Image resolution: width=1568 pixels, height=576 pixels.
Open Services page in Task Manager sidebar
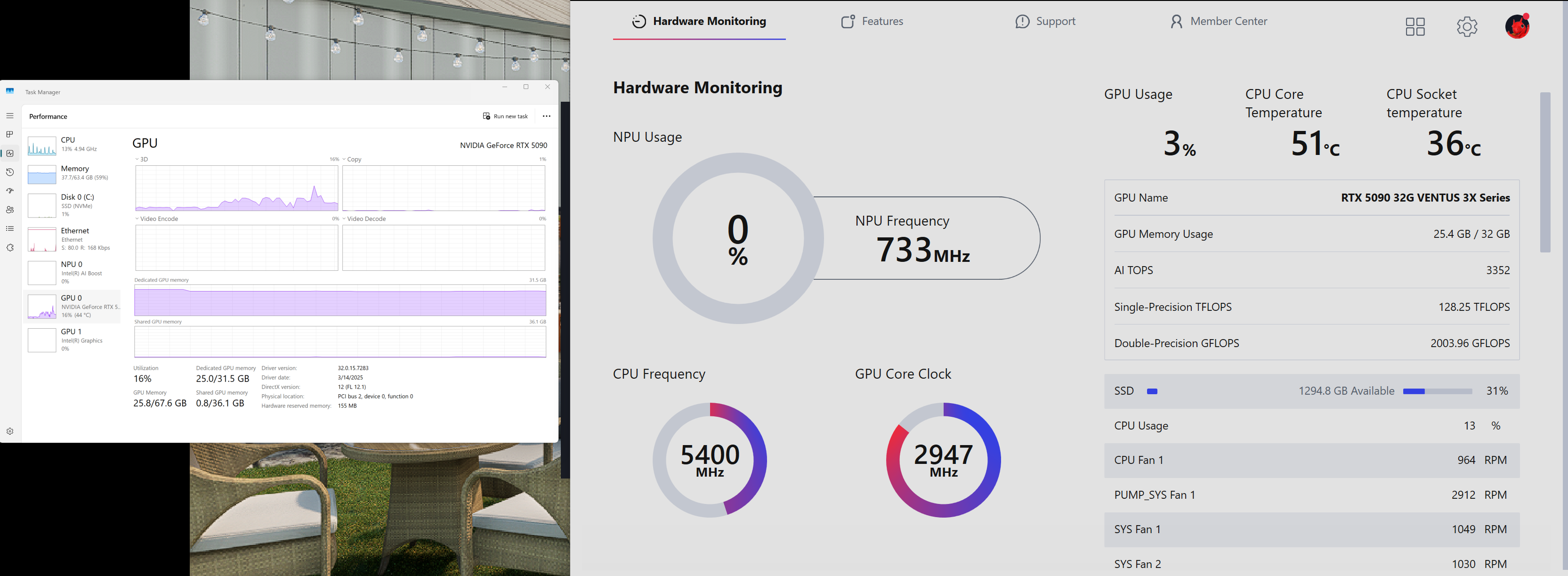(10, 248)
